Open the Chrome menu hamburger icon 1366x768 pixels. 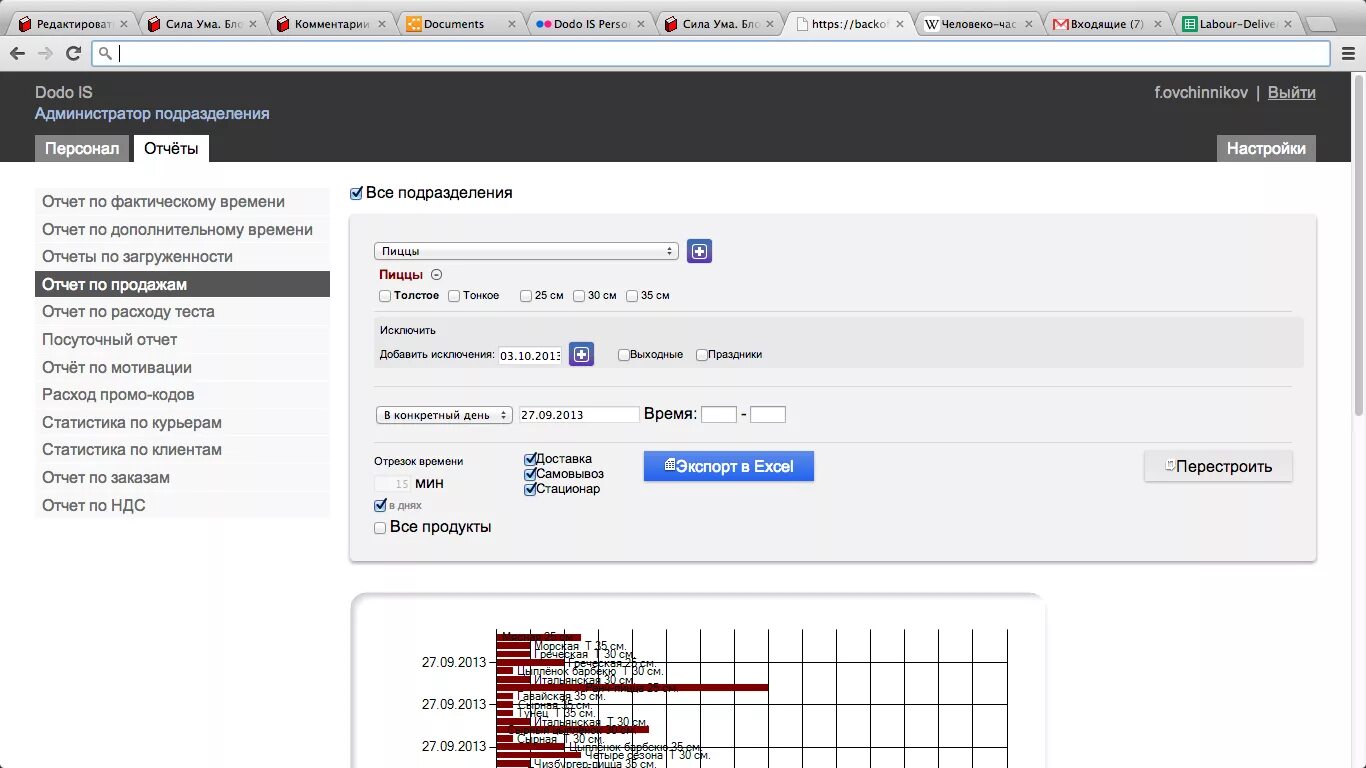click(x=1349, y=54)
